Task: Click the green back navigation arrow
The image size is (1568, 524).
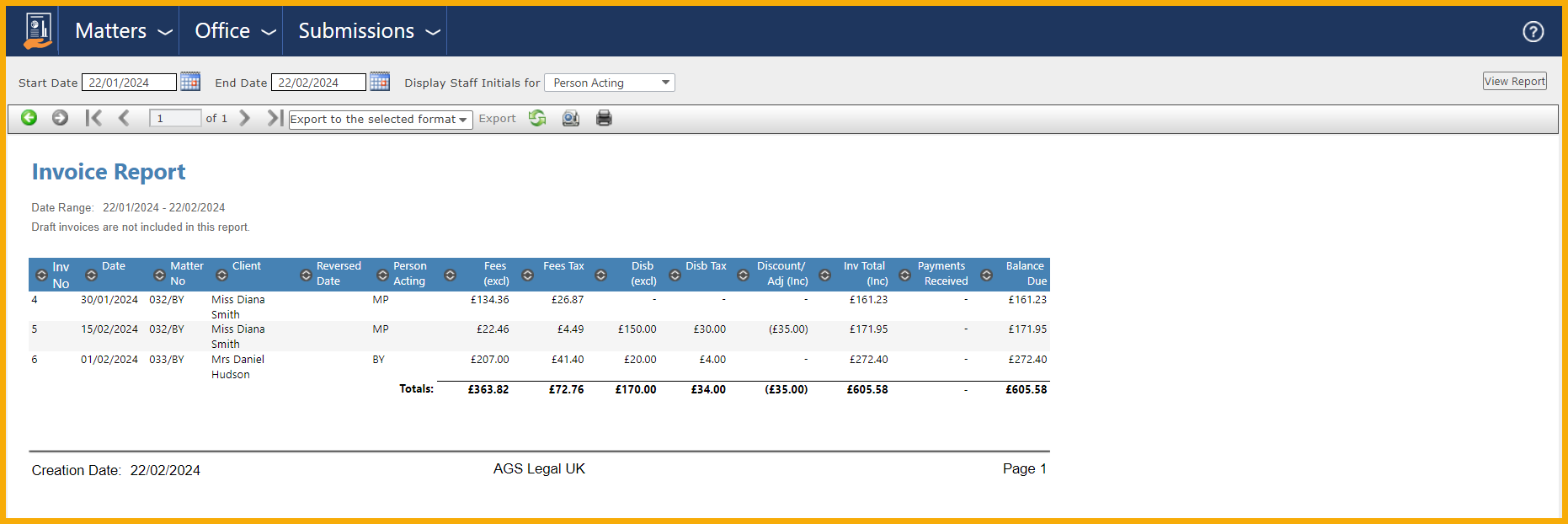Action: 29,118
